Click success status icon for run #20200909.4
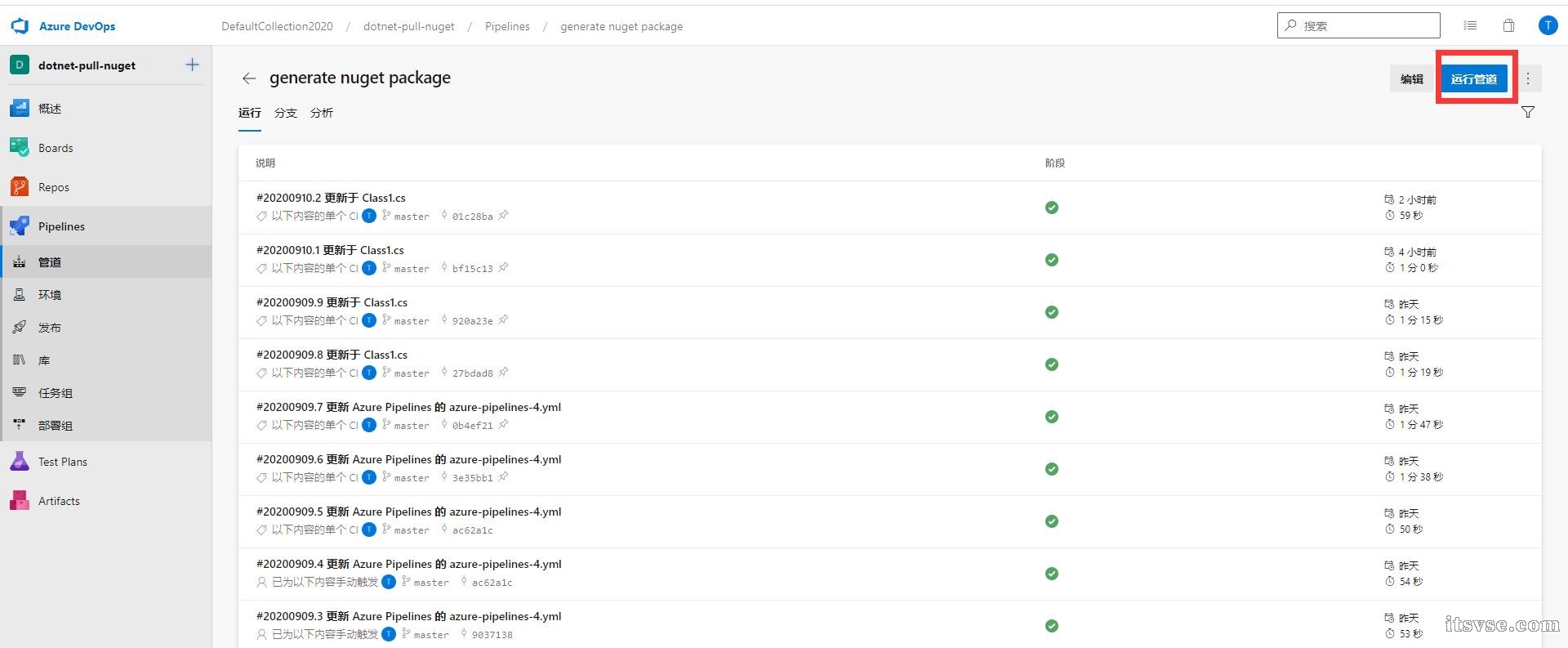The image size is (1568, 648). click(x=1052, y=574)
